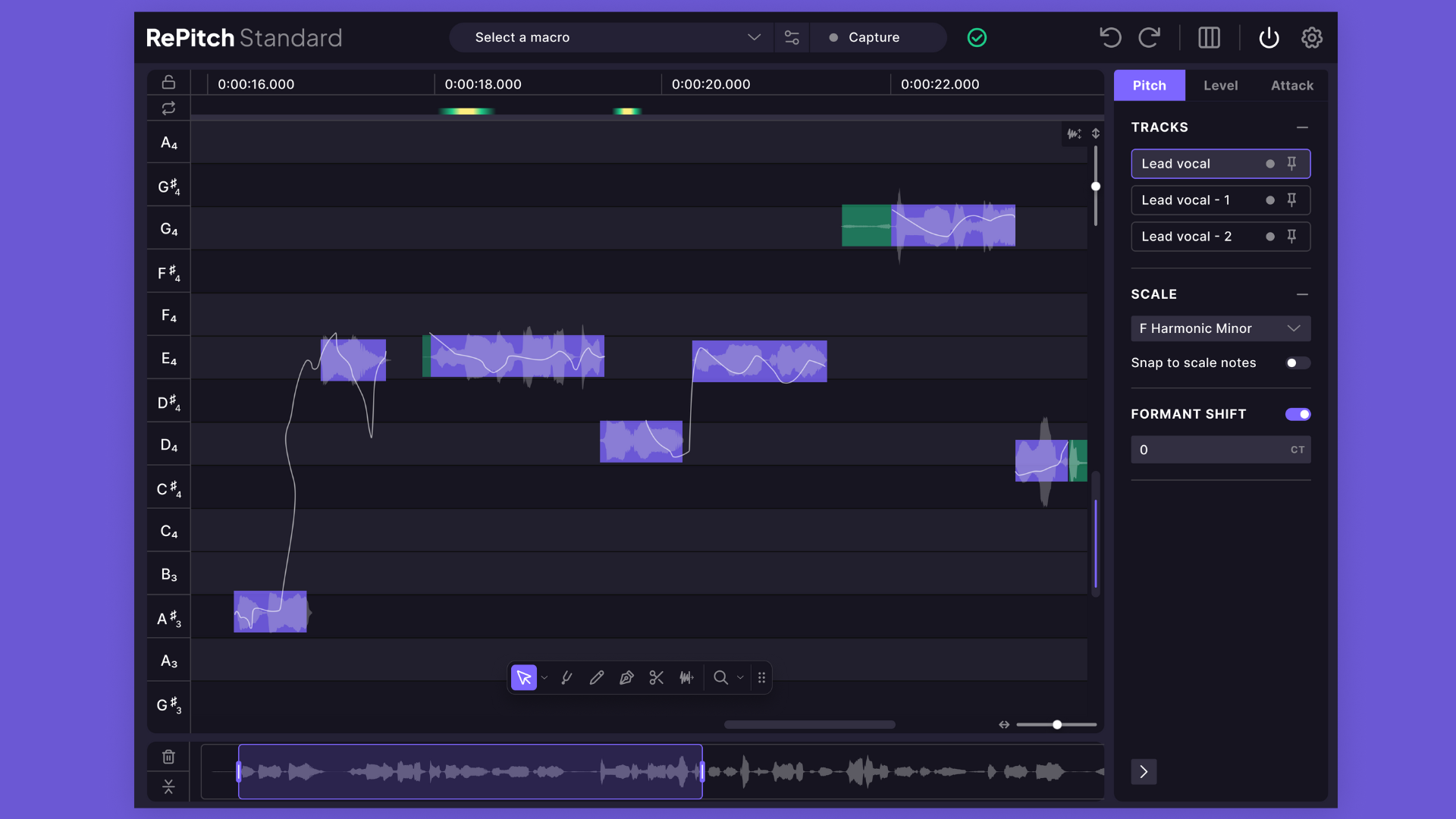The height and width of the screenshot is (819, 1456).
Task: Select the Lead vocal - 2 track
Action: (x=1191, y=237)
